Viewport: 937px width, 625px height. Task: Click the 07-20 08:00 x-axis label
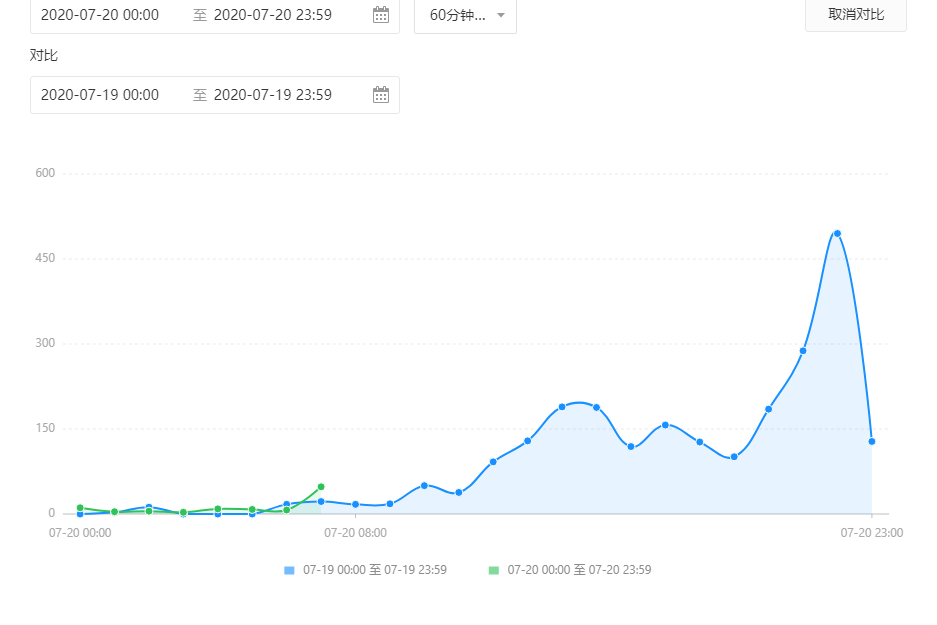tap(355, 533)
